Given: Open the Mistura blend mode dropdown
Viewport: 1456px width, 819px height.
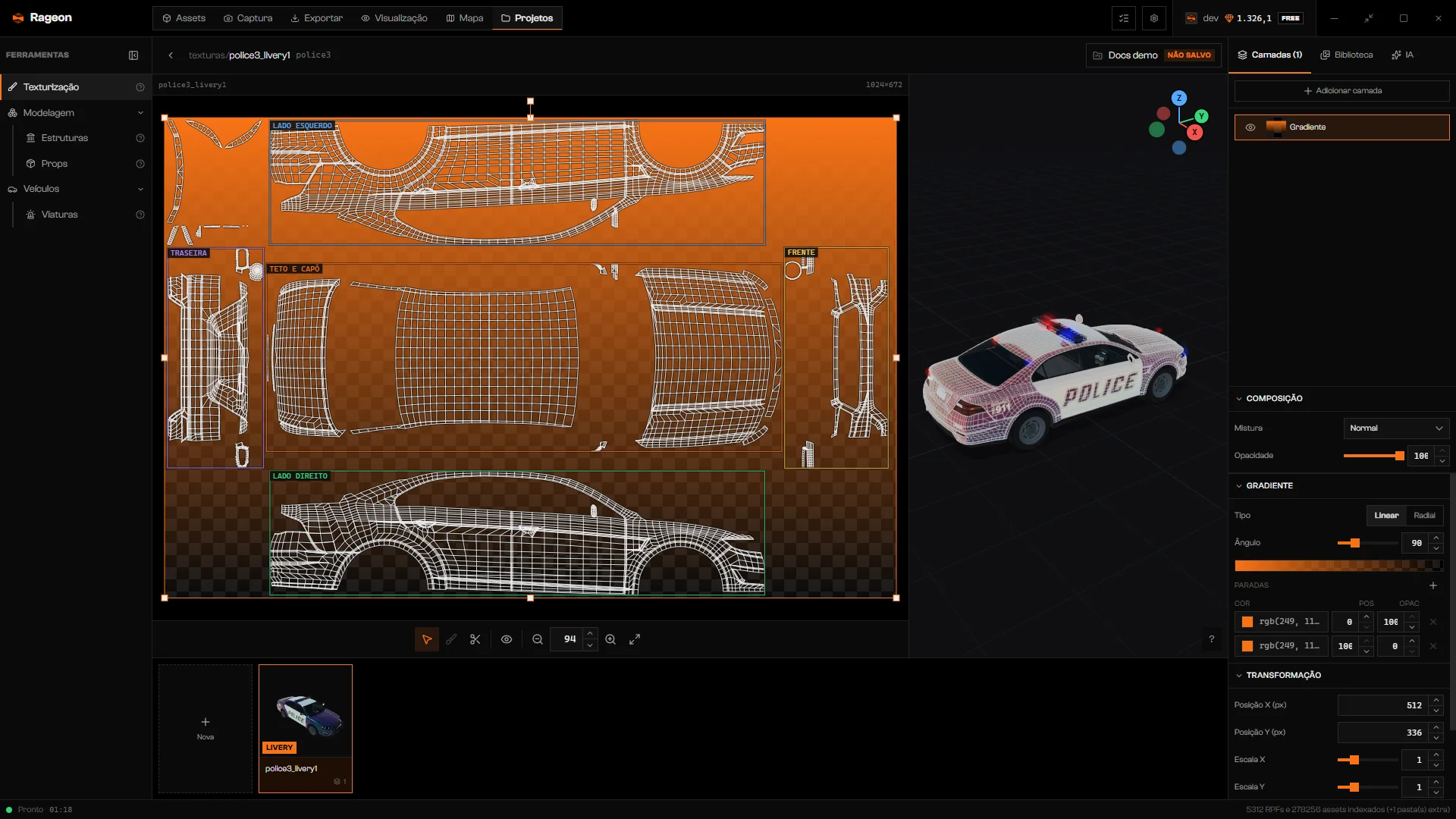Looking at the screenshot, I should point(1396,428).
